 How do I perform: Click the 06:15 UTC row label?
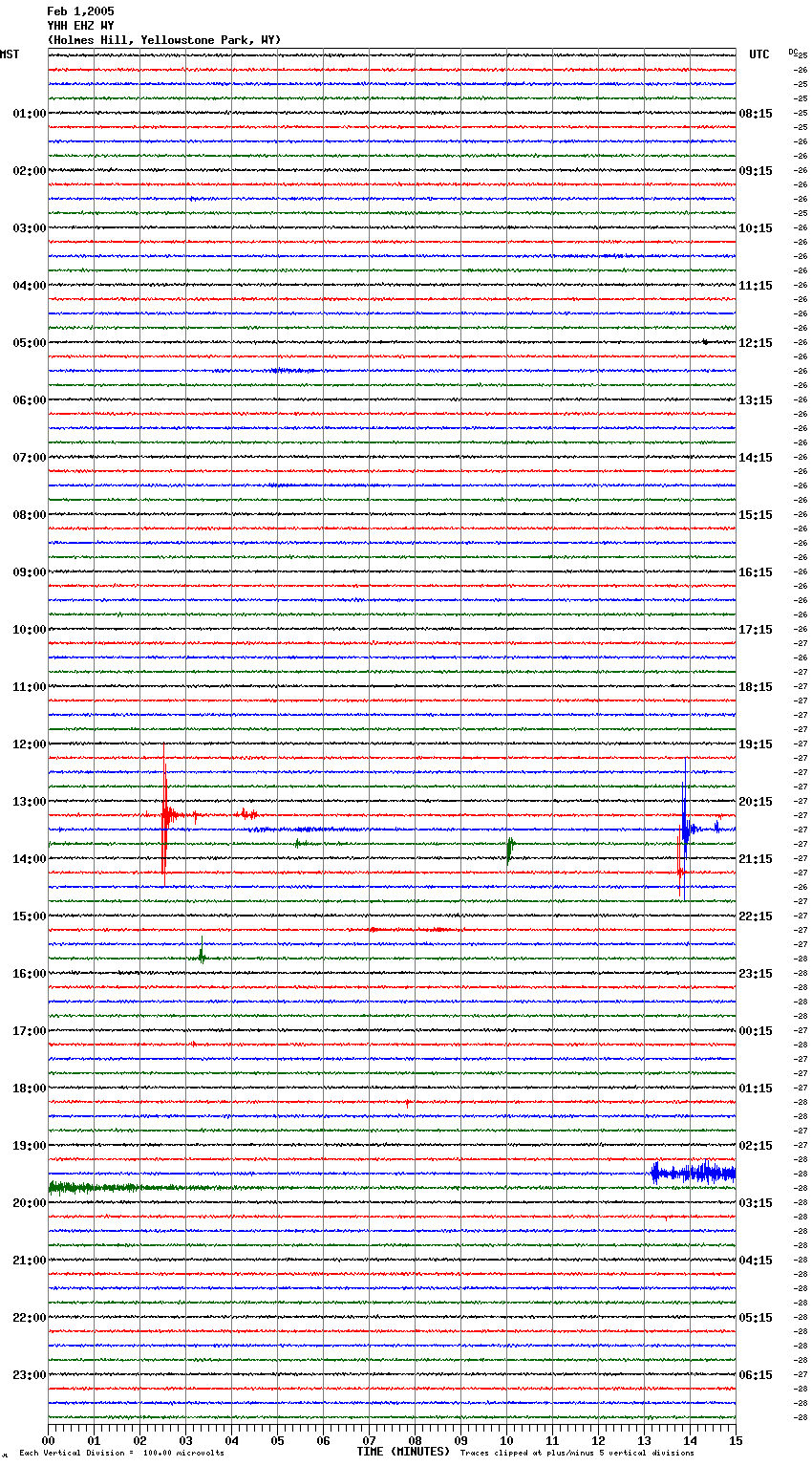click(x=756, y=1375)
